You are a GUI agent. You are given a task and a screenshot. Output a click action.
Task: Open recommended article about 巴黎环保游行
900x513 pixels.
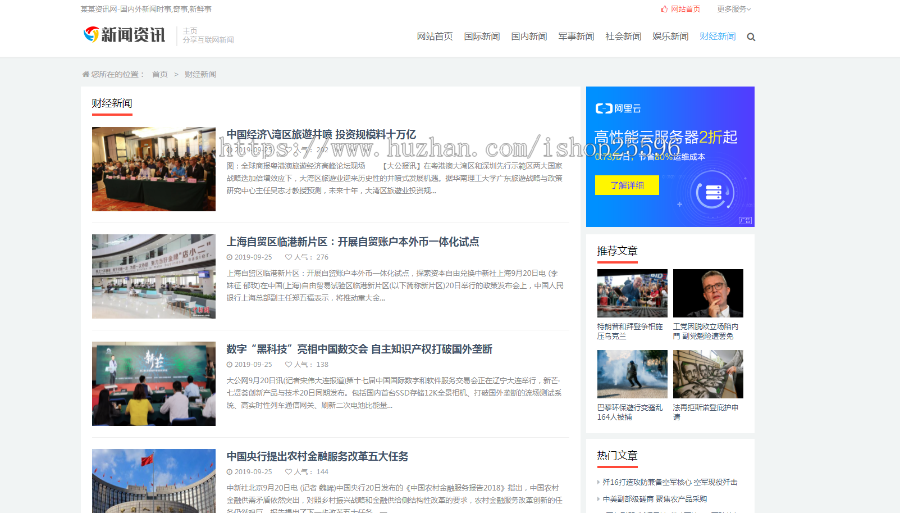(630, 412)
